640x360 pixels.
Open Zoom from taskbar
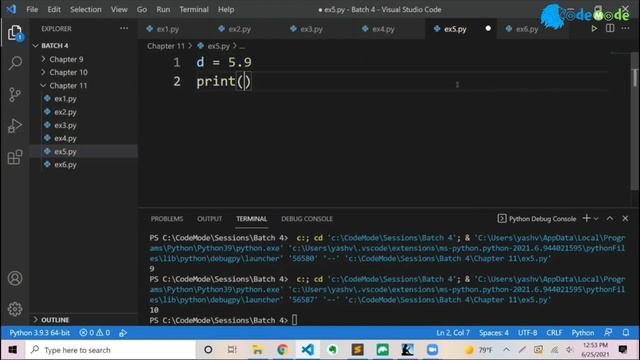point(432,350)
